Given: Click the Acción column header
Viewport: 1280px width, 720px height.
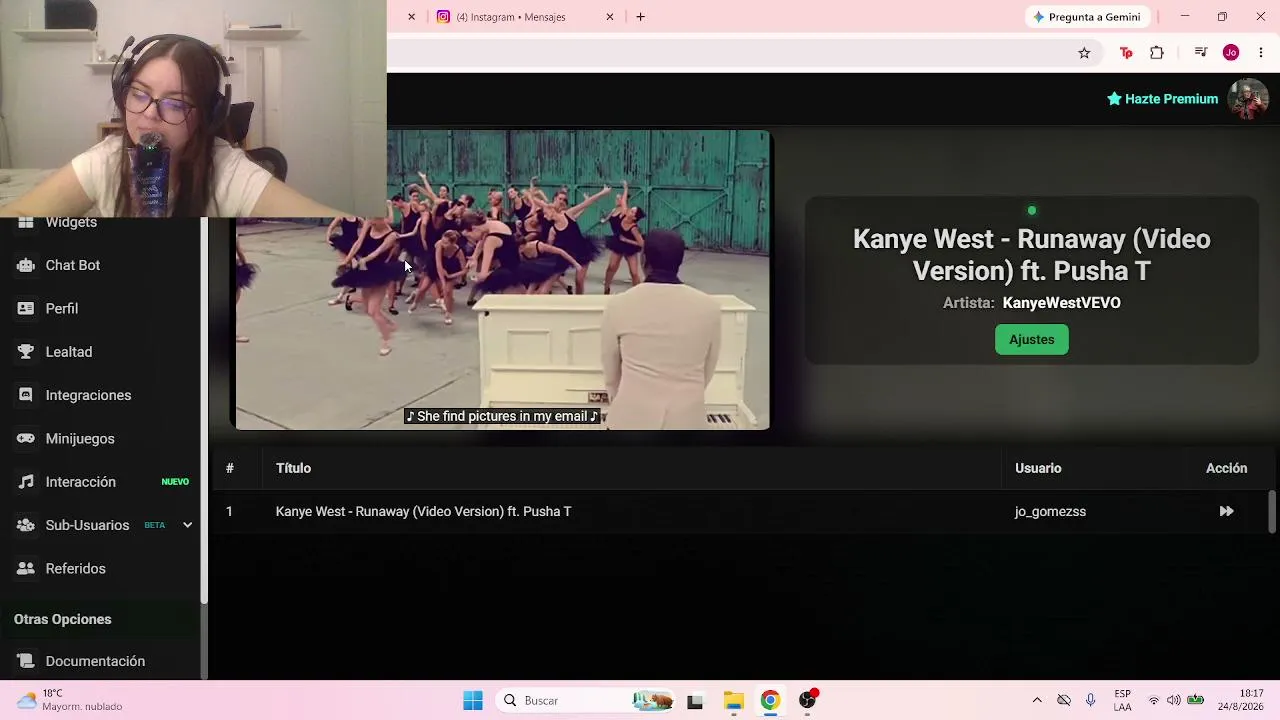Looking at the screenshot, I should coord(1226,468).
